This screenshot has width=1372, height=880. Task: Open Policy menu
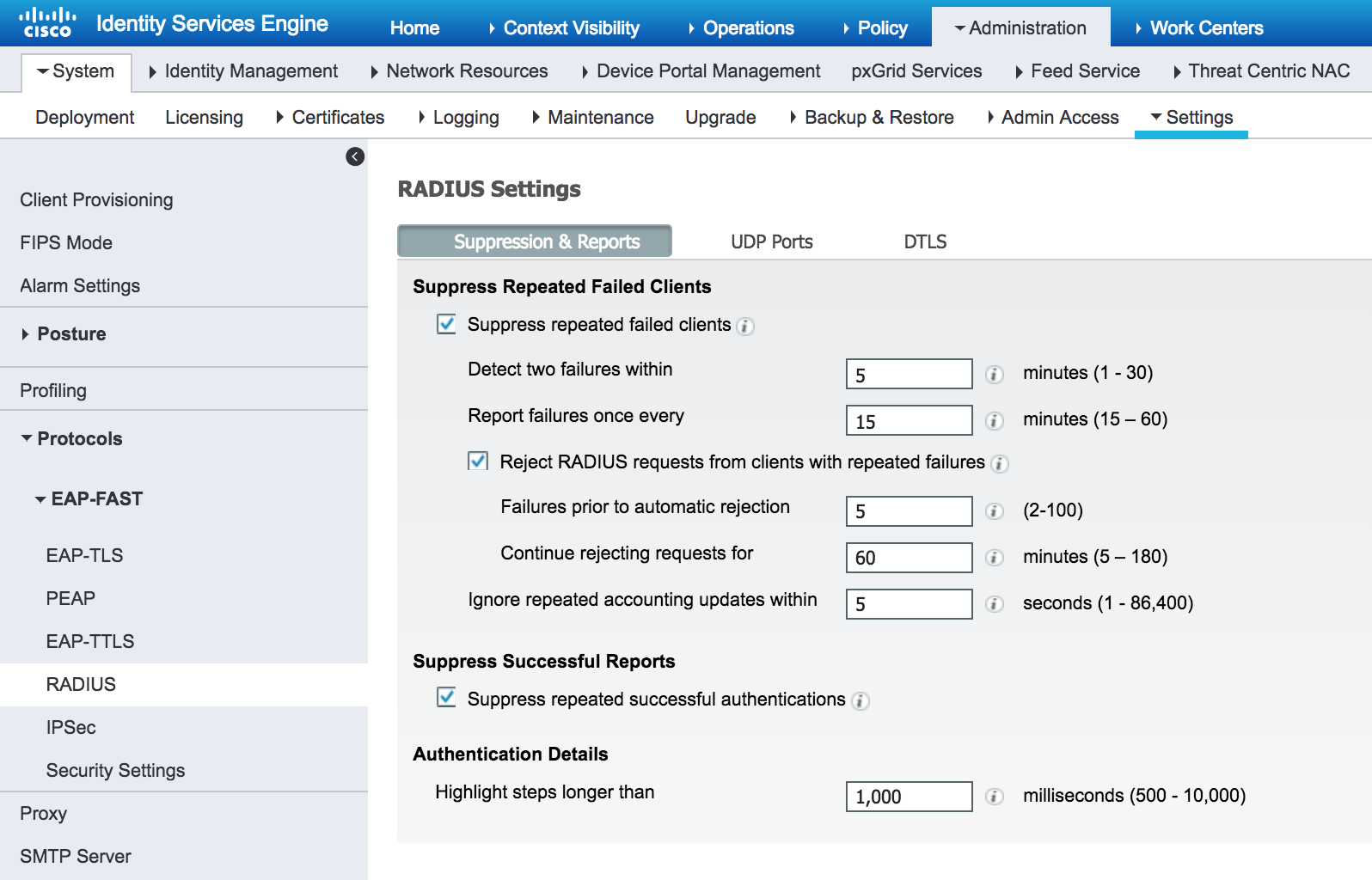[876, 28]
